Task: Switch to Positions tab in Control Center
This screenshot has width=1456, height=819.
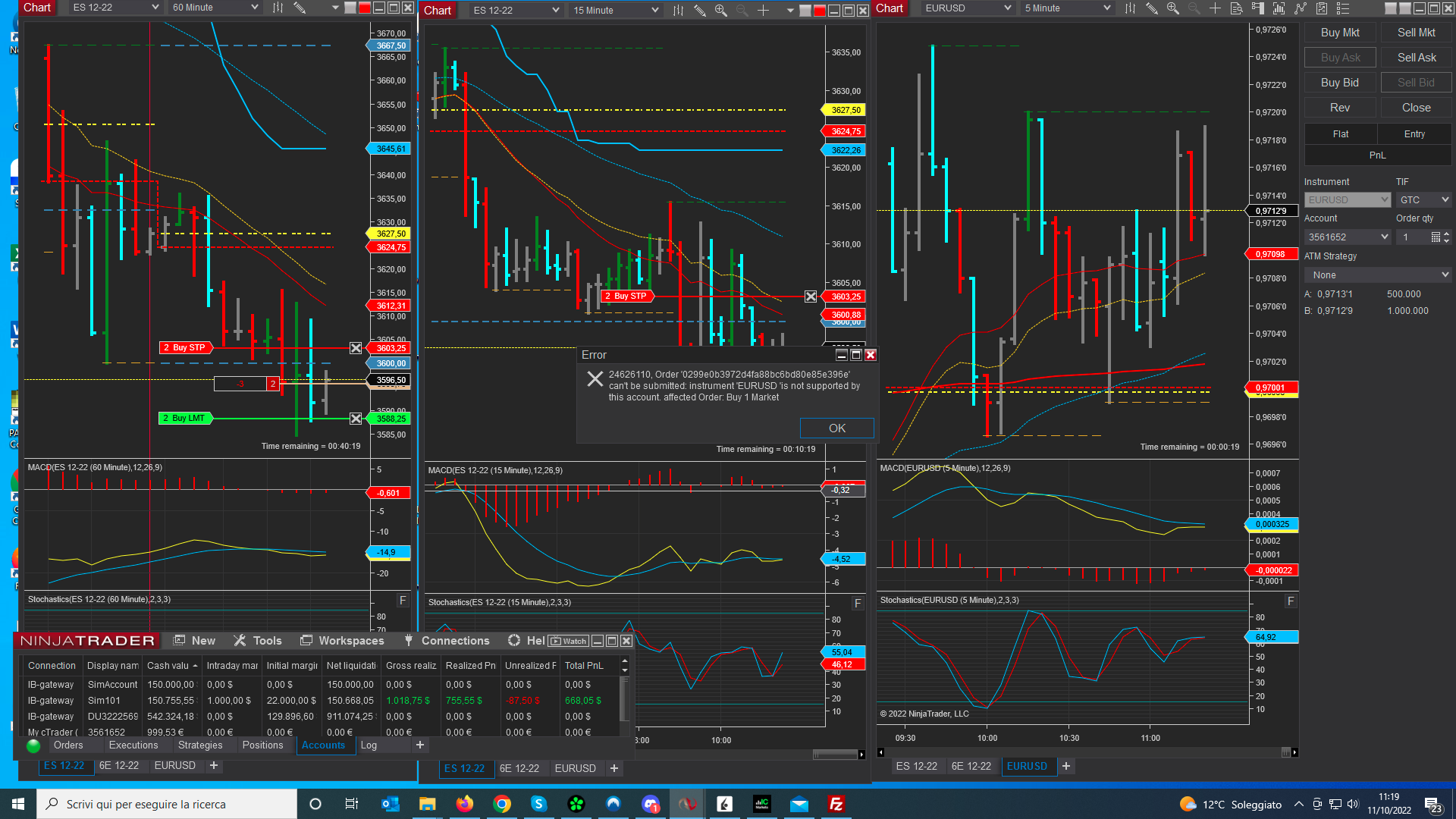Action: point(262,745)
